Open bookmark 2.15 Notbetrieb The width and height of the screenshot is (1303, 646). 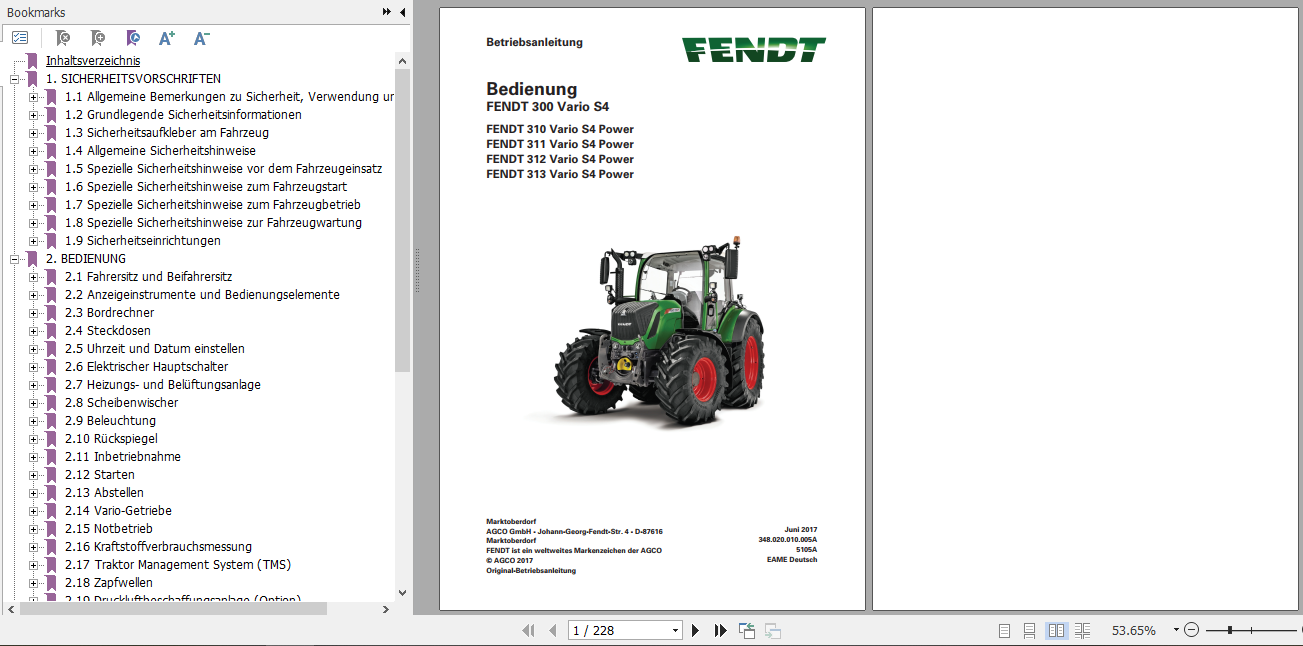click(109, 528)
